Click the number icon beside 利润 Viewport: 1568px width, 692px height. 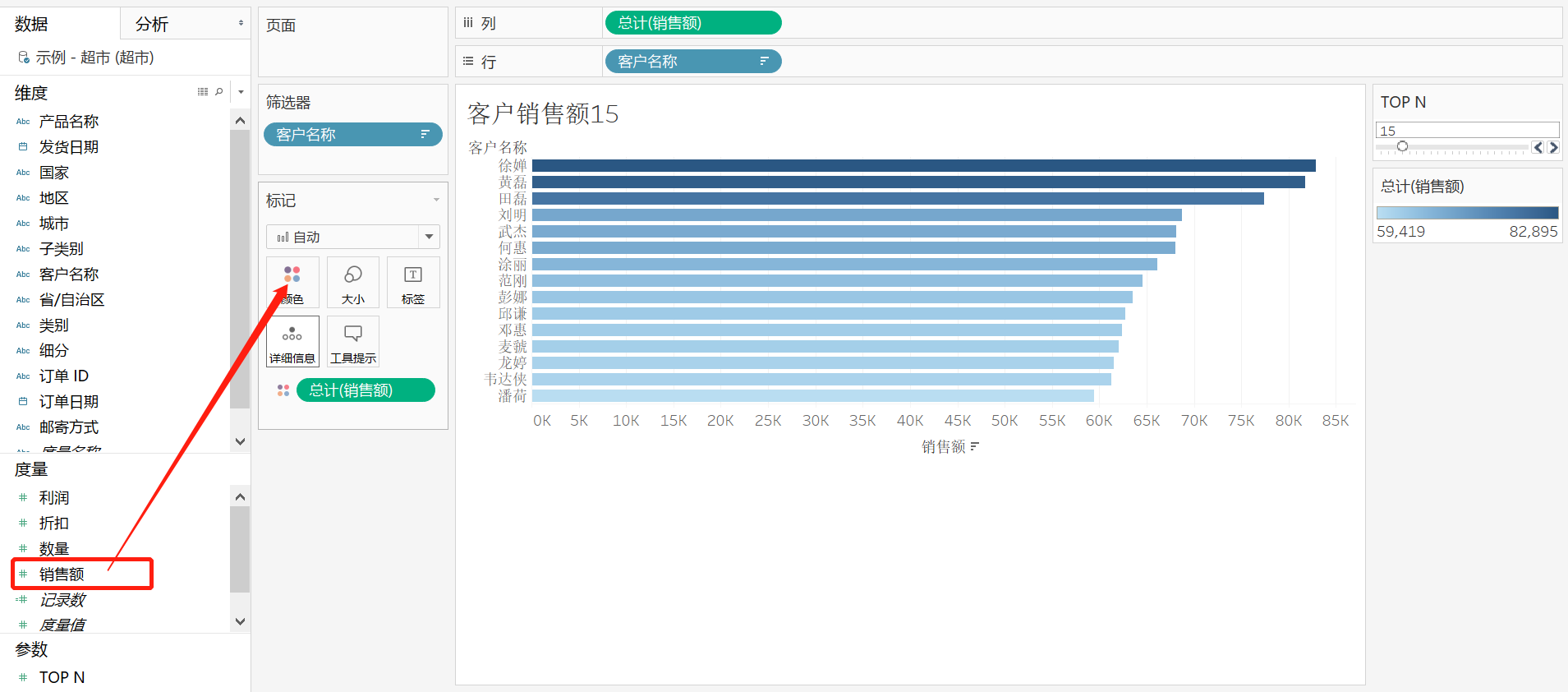pos(23,498)
